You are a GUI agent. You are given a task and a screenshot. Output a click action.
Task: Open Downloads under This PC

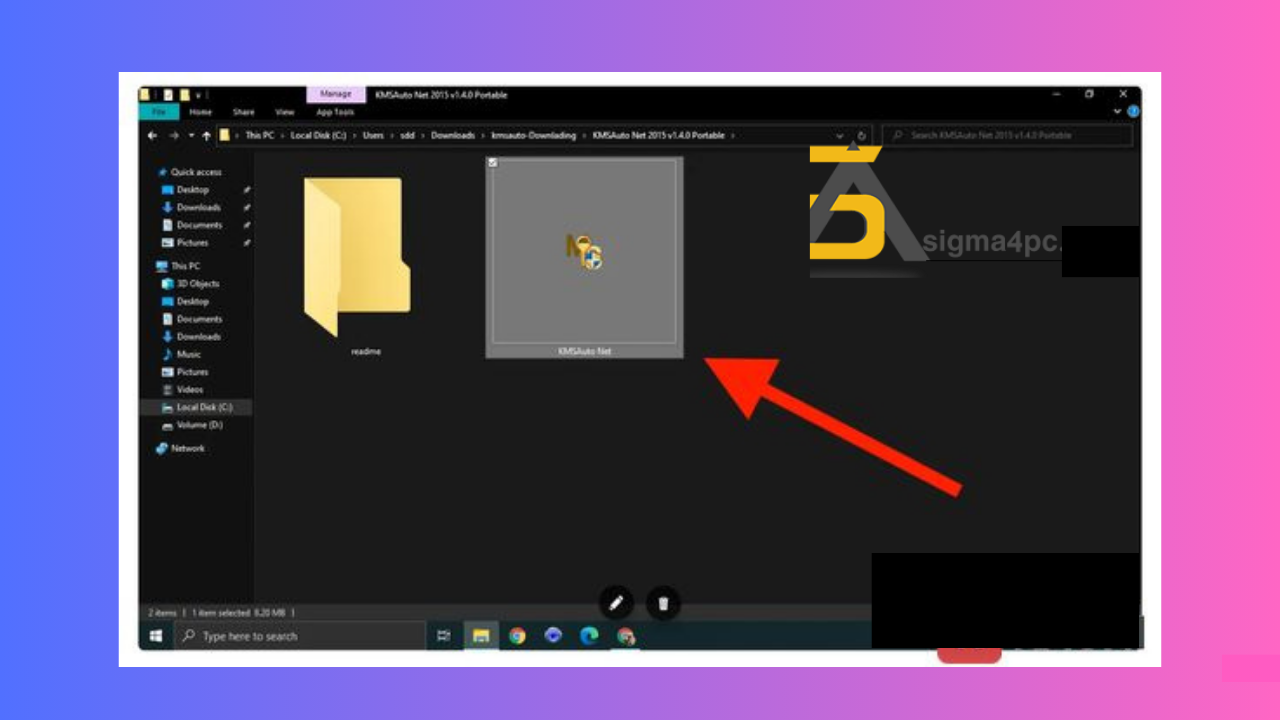click(x=198, y=337)
